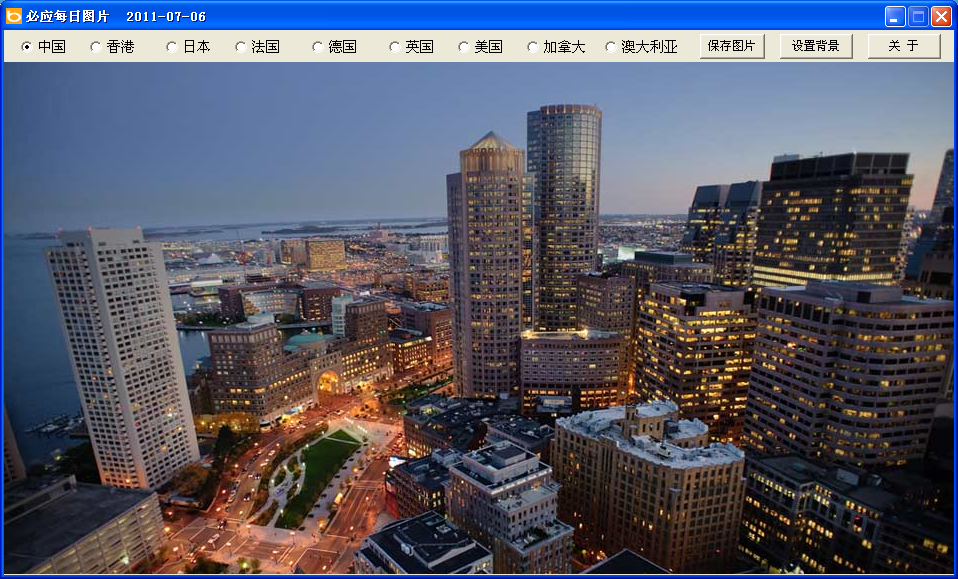
Task: Click the date 2011-07-06 in title bar
Action: (x=166, y=17)
